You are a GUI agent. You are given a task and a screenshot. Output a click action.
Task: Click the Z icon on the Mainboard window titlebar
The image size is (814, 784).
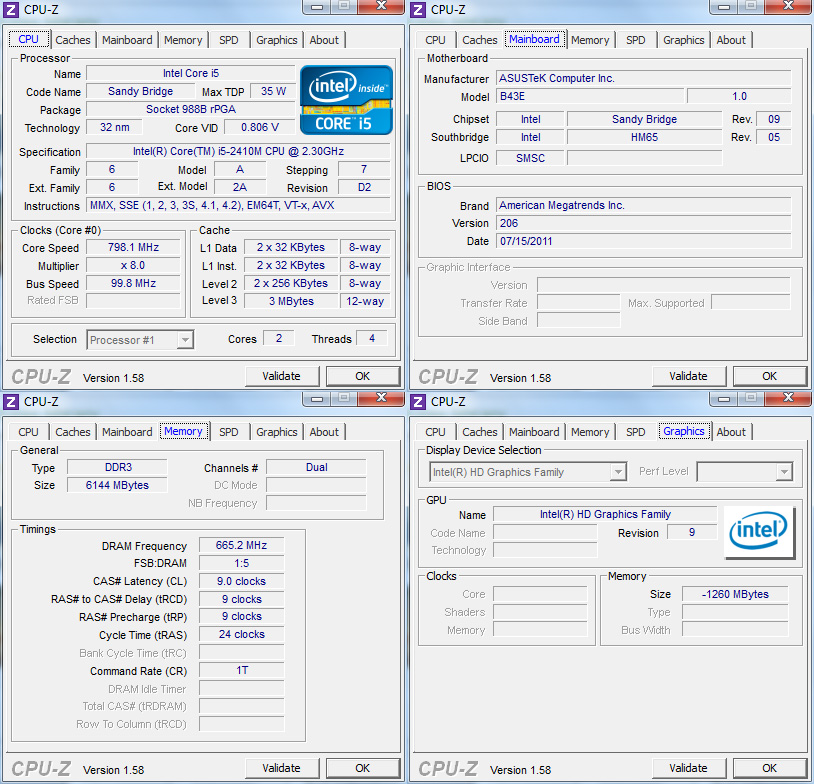(x=417, y=9)
